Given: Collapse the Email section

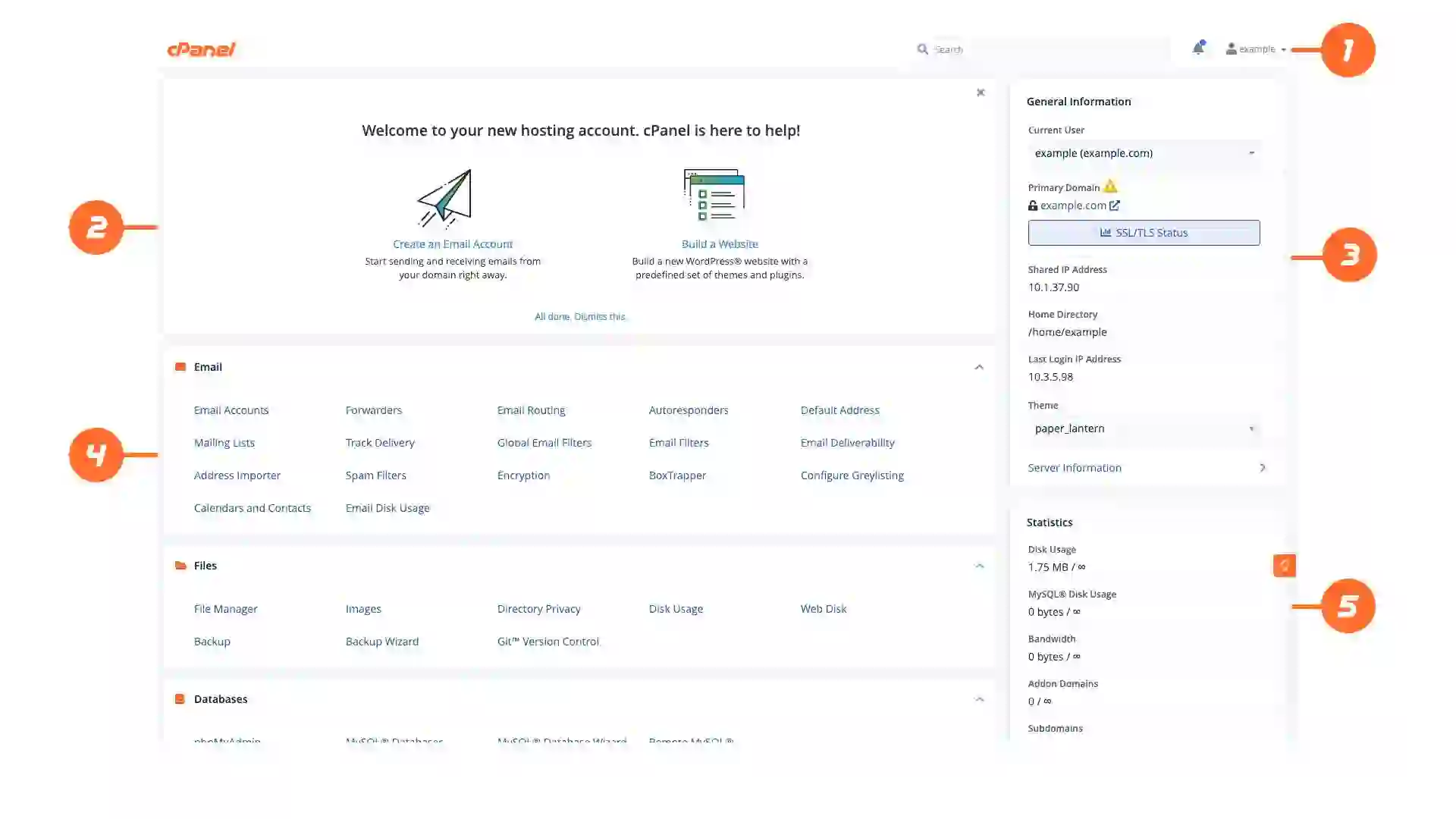Looking at the screenshot, I should pyautogui.click(x=979, y=367).
